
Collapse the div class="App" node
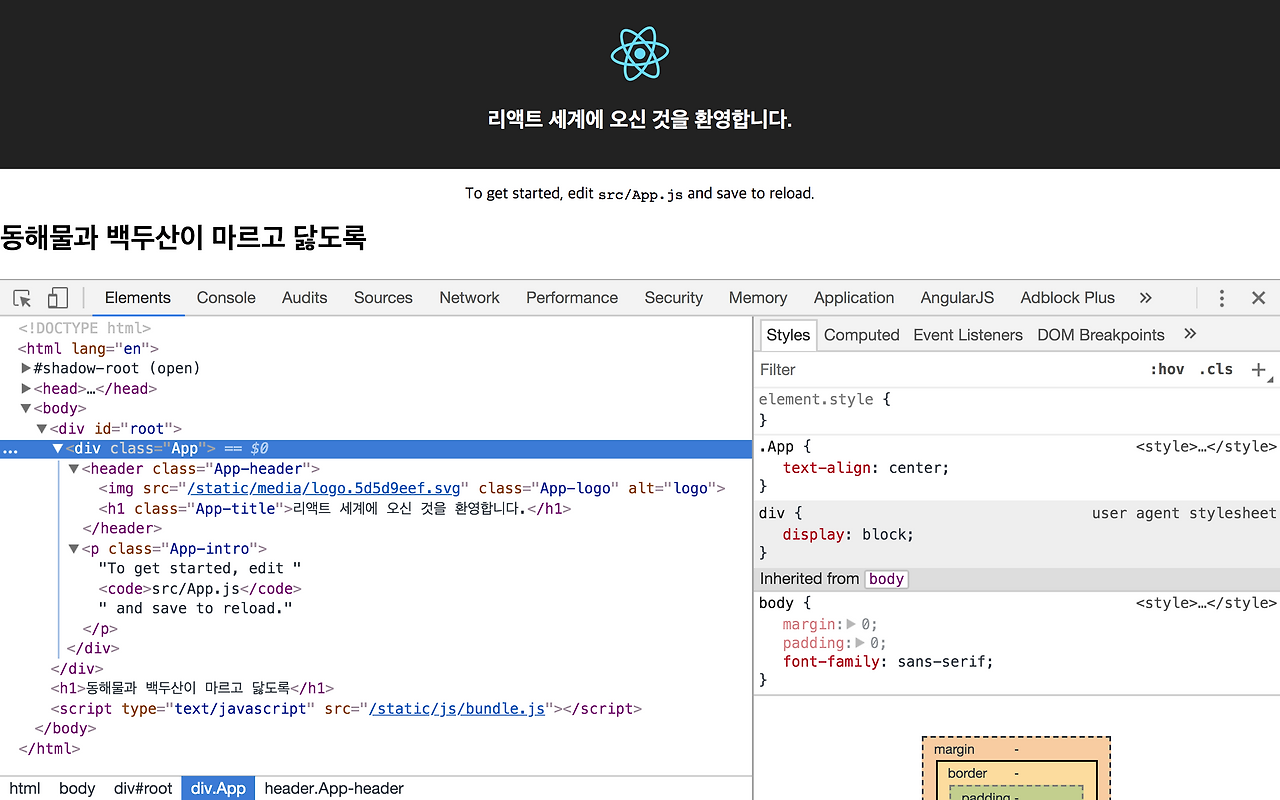pyautogui.click(x=58, y=449)
